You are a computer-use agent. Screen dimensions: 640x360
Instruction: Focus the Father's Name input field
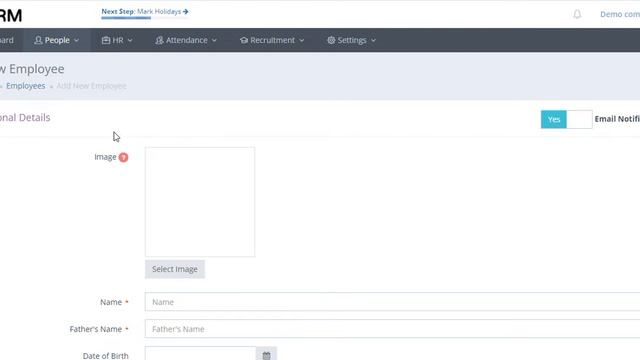392,329
